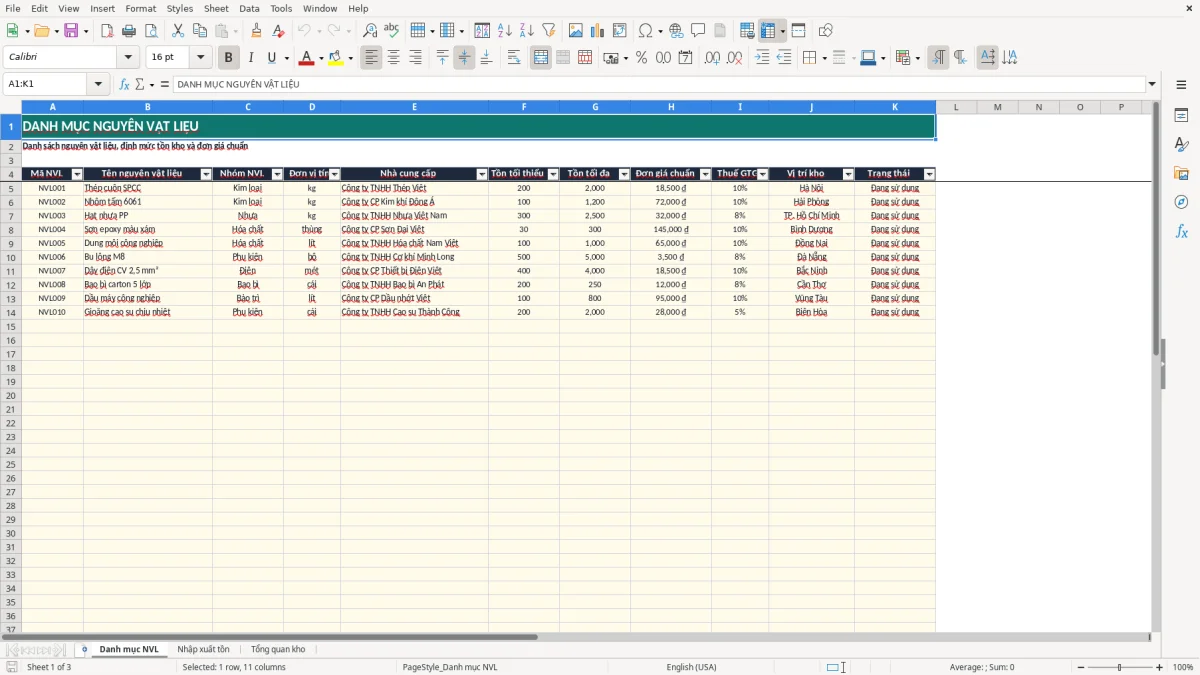Open sidebar Navigator compass icon
The width and height of the screenshot is (1200, 675).
point(1181,202)
